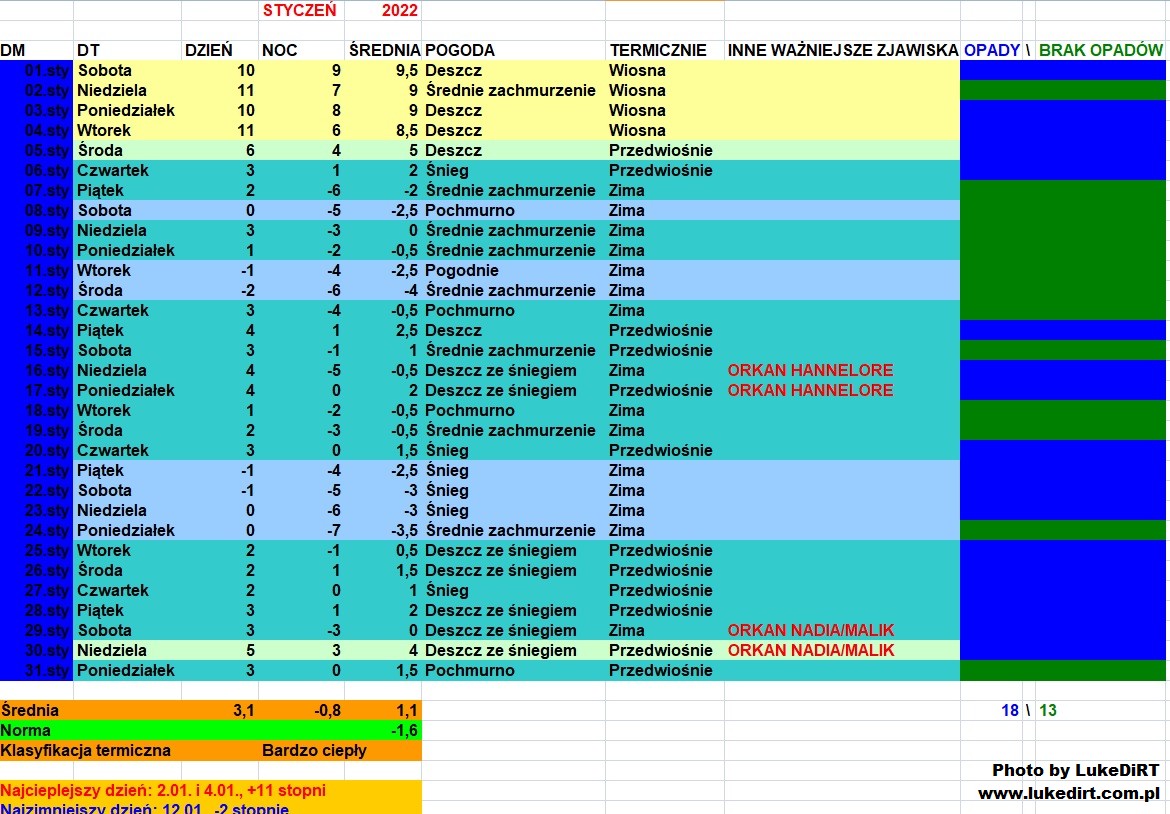Select the Najcieplejszy dzień summary line
The width and height of the screenshot is (1170, 814).
coord(163,790)
